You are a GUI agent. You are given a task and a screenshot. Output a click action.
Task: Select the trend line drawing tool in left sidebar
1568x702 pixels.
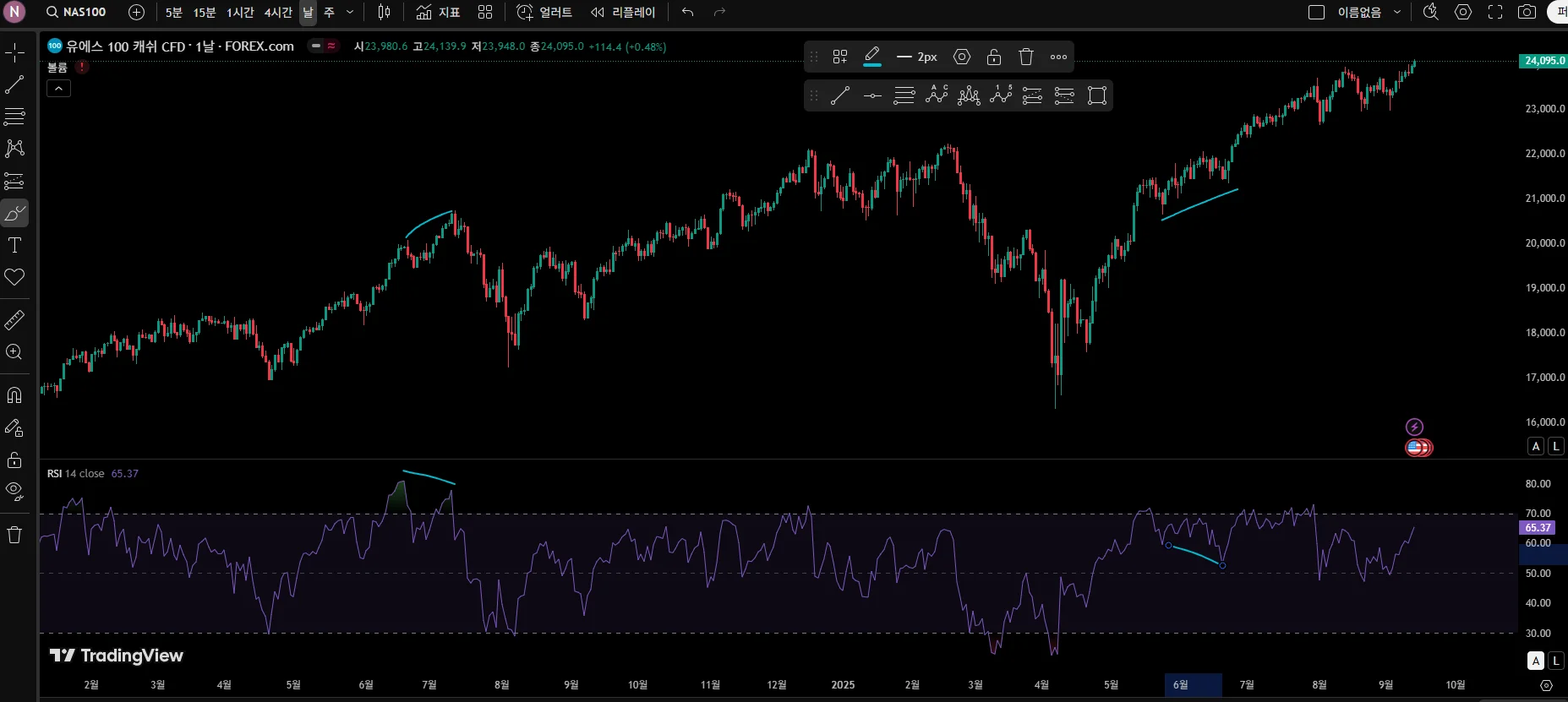point(14,85)
